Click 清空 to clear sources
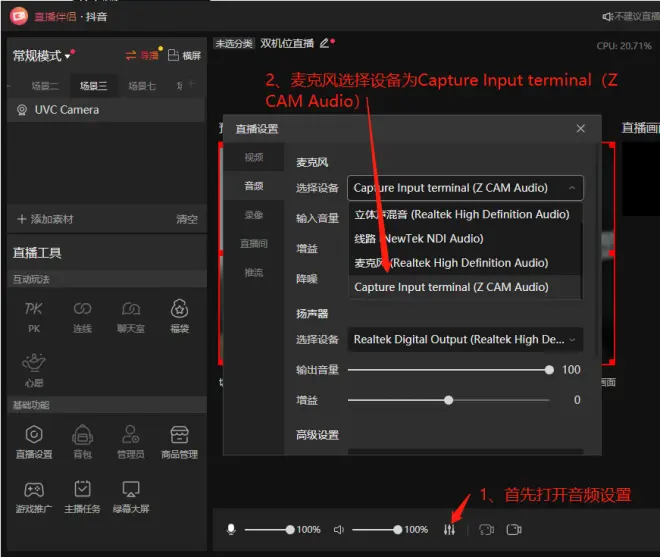 tap(187, 219)
